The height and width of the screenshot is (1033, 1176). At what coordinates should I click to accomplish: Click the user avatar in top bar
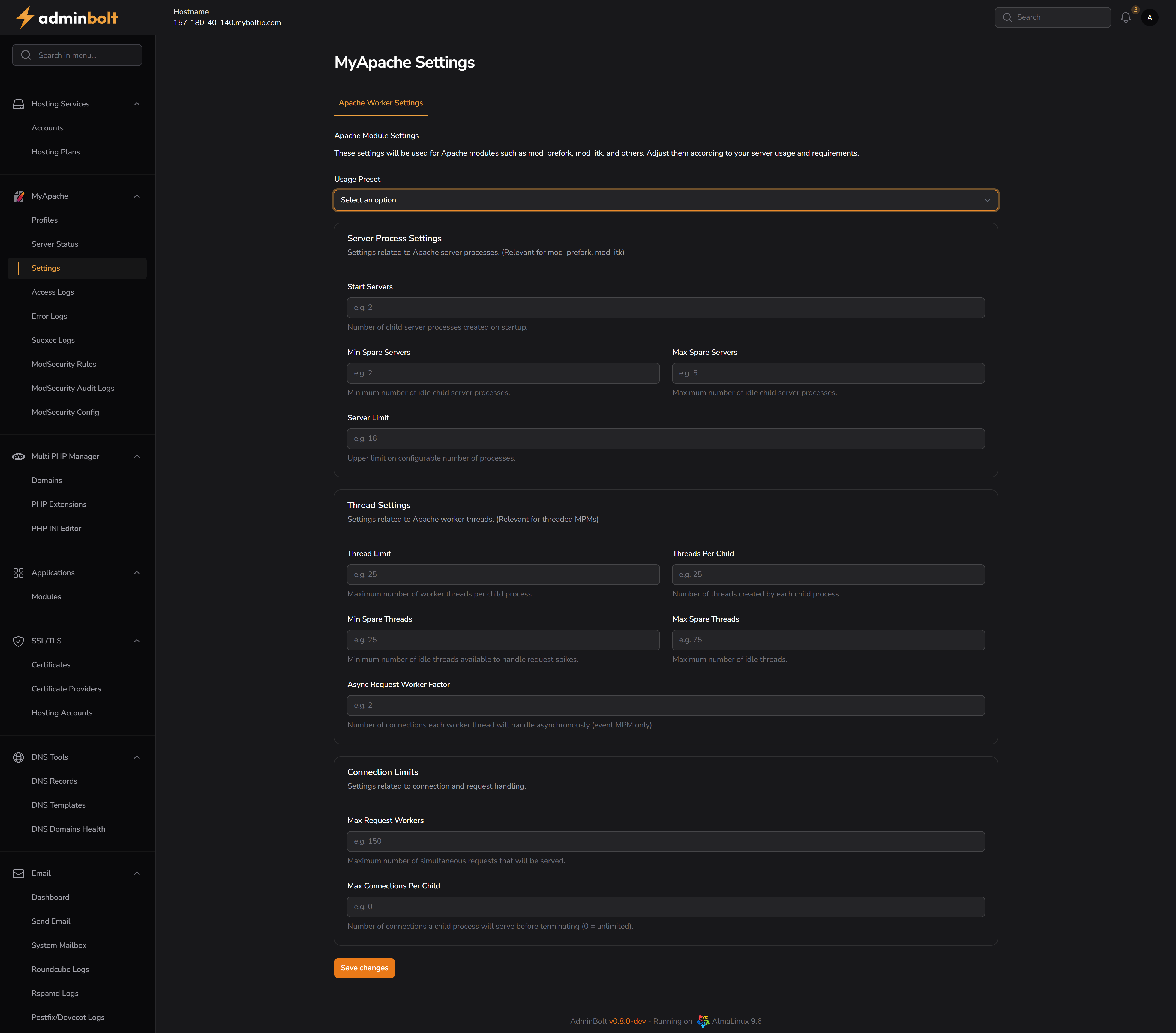(1150, 17)
